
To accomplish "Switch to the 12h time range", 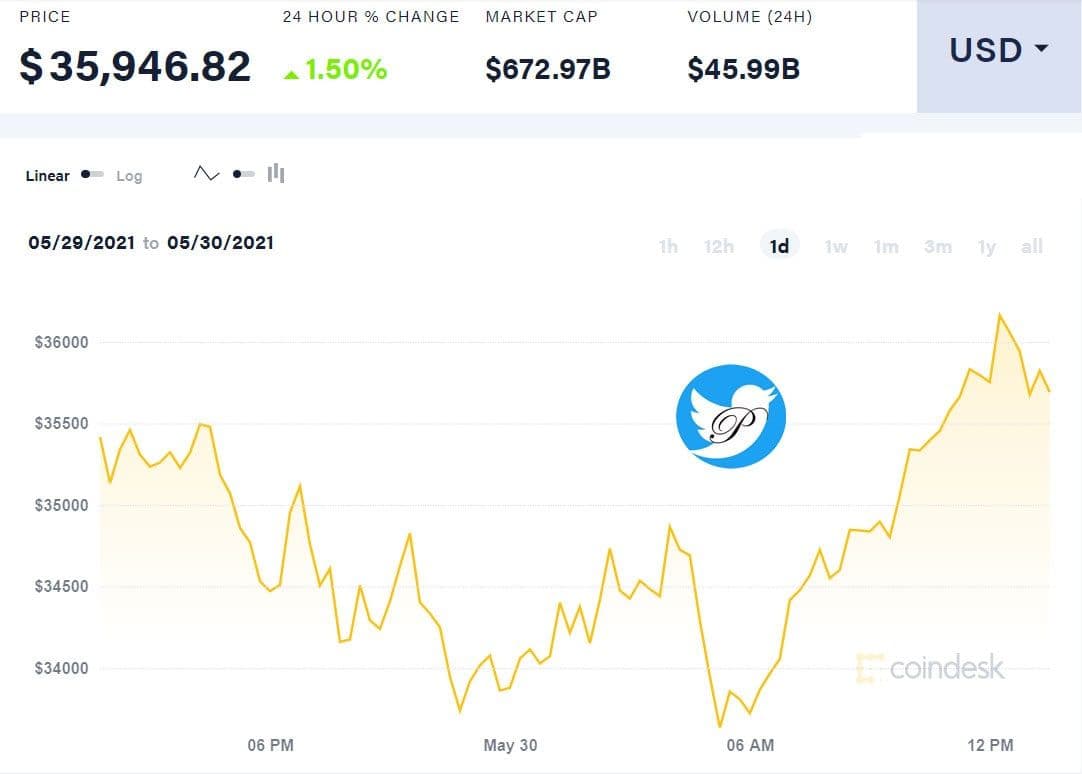I will coord(719,246).
